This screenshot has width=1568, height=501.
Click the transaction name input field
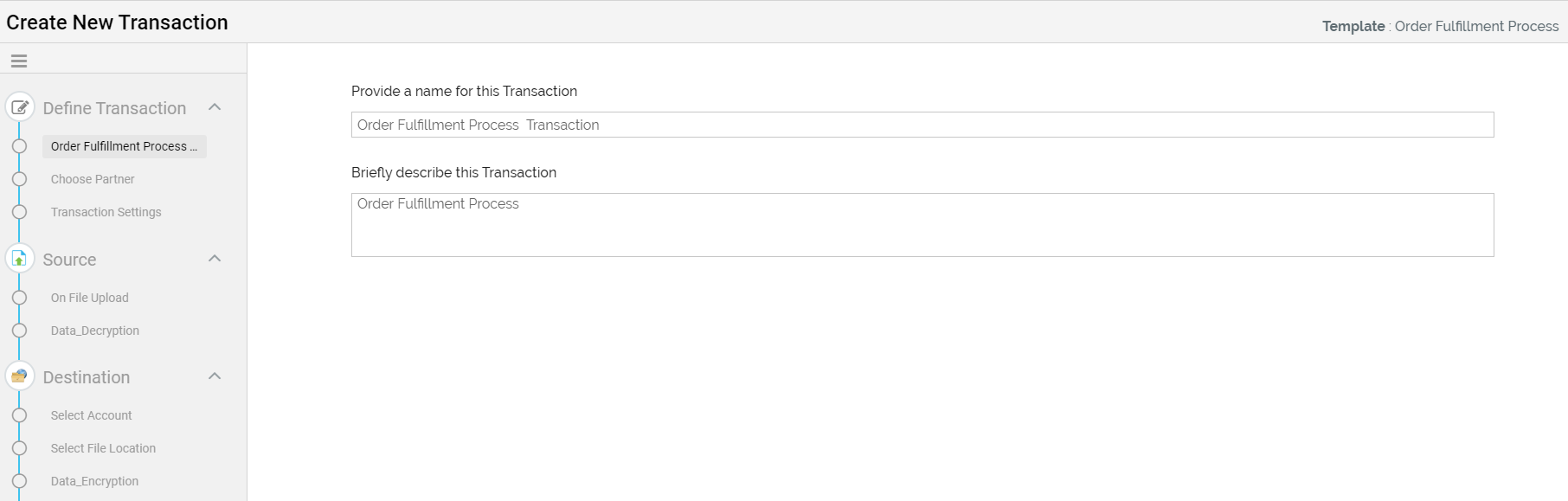(922, 125)
